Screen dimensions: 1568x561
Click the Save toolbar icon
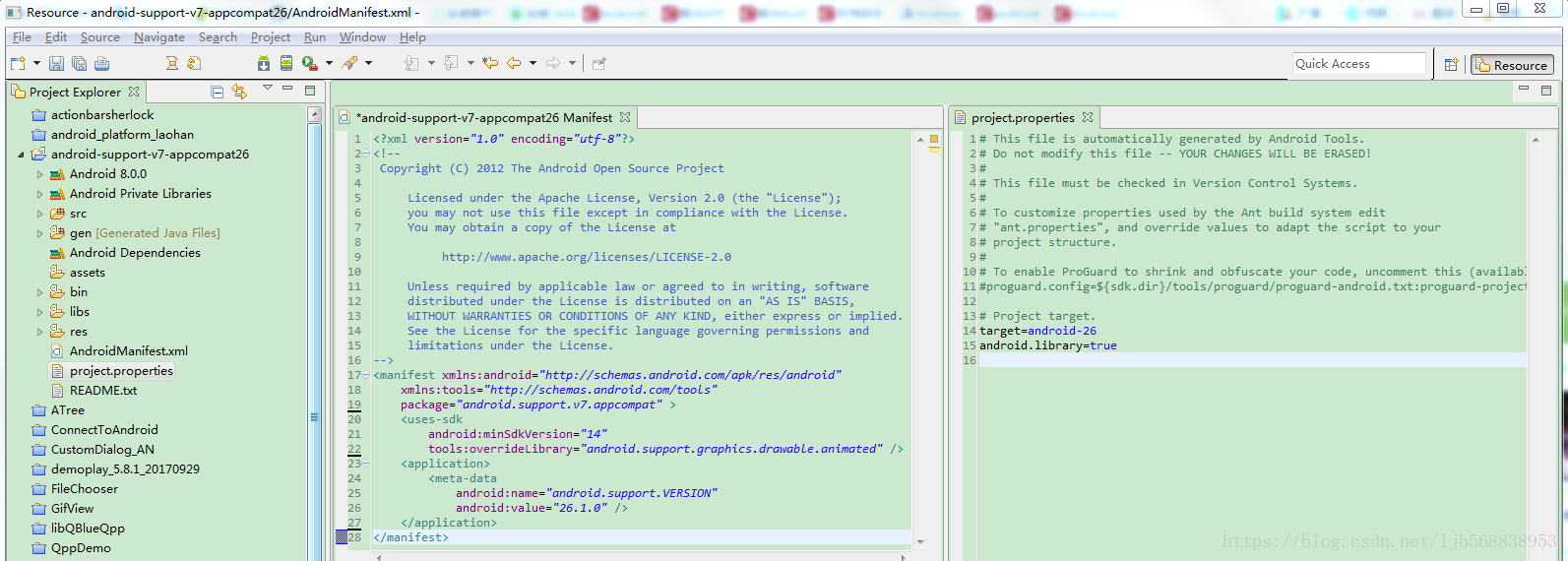(57, 63)
